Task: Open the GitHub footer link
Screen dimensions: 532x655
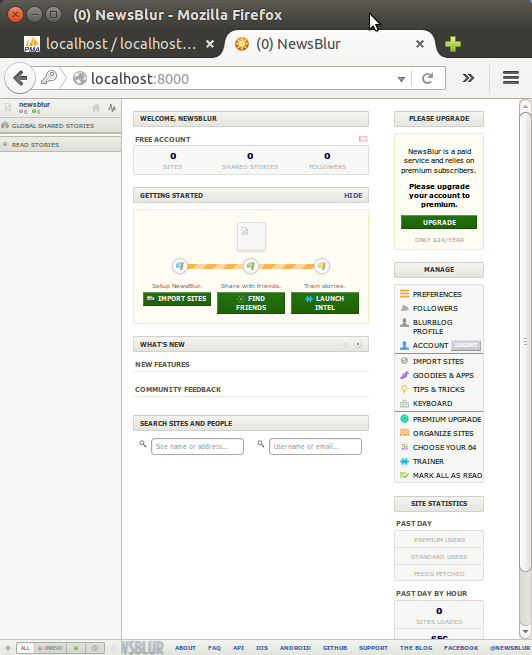Action: [x=335, y=648]
